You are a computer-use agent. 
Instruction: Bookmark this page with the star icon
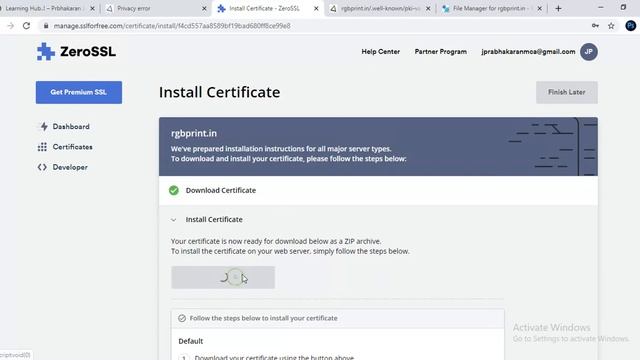click(x=611, y=26)
